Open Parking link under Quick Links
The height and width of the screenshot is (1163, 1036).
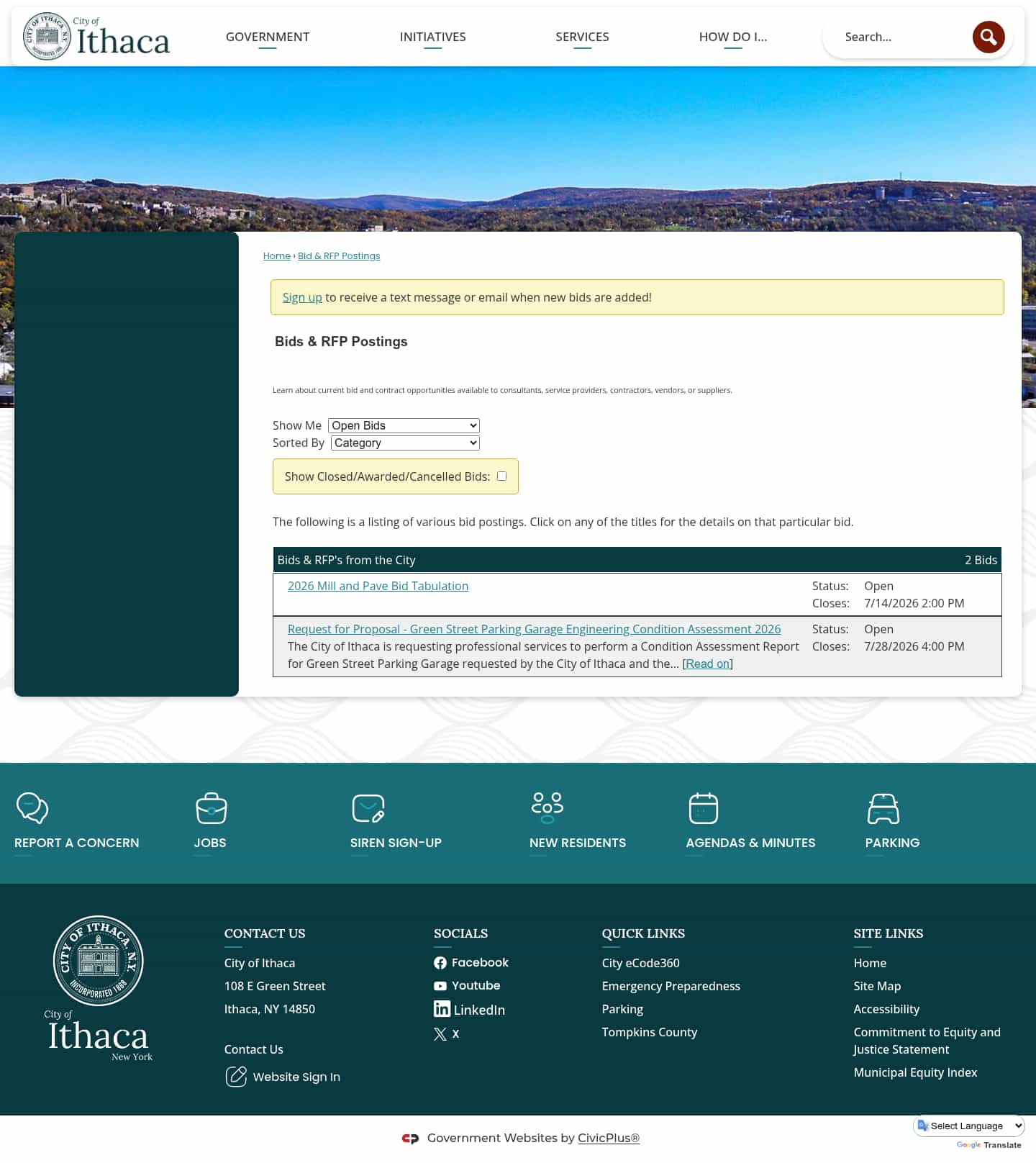pos(622,1009)
